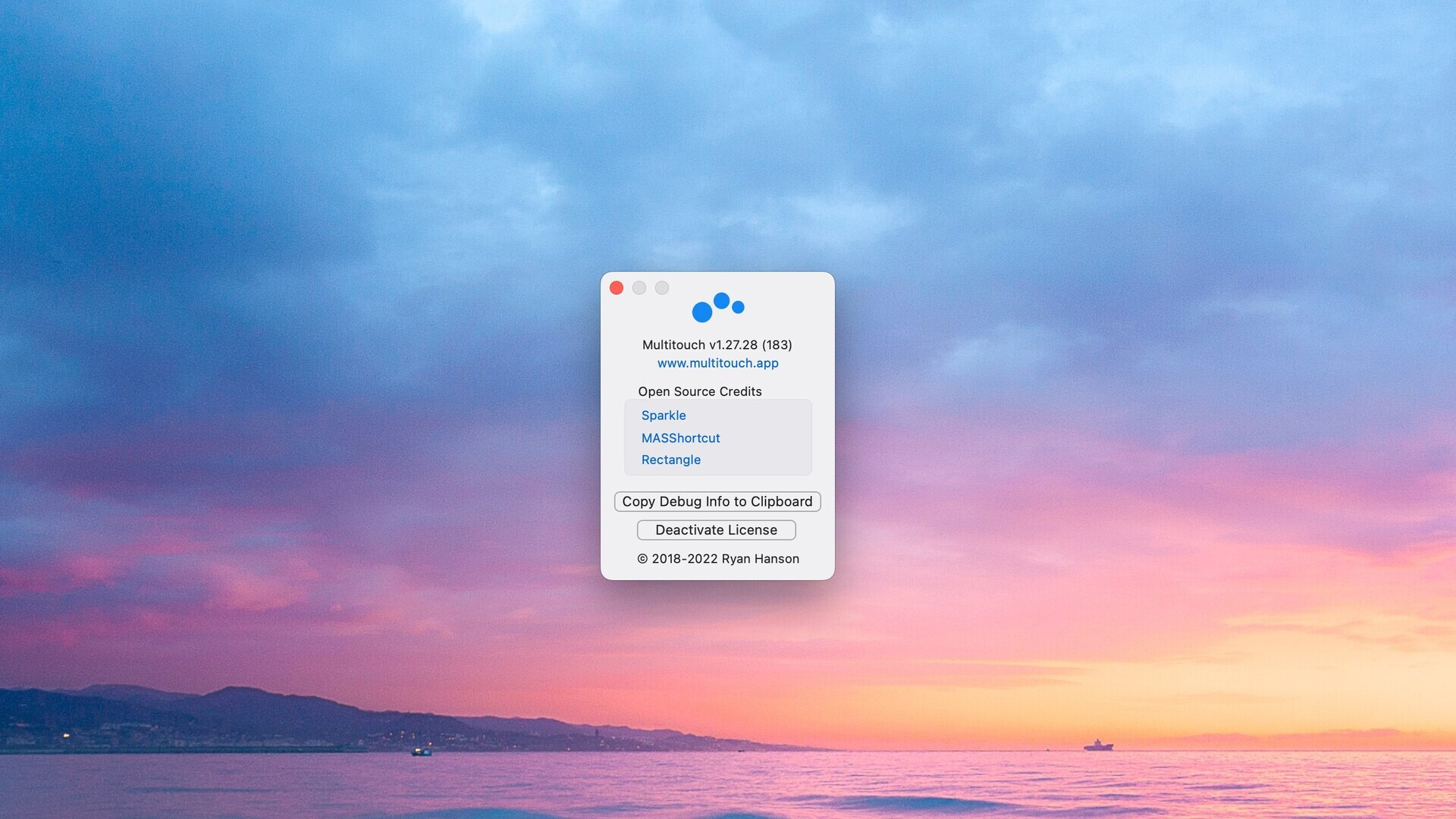Open the MASShortcut credit link
This screenshot has width=1456, height=819.
coord(680,438)
